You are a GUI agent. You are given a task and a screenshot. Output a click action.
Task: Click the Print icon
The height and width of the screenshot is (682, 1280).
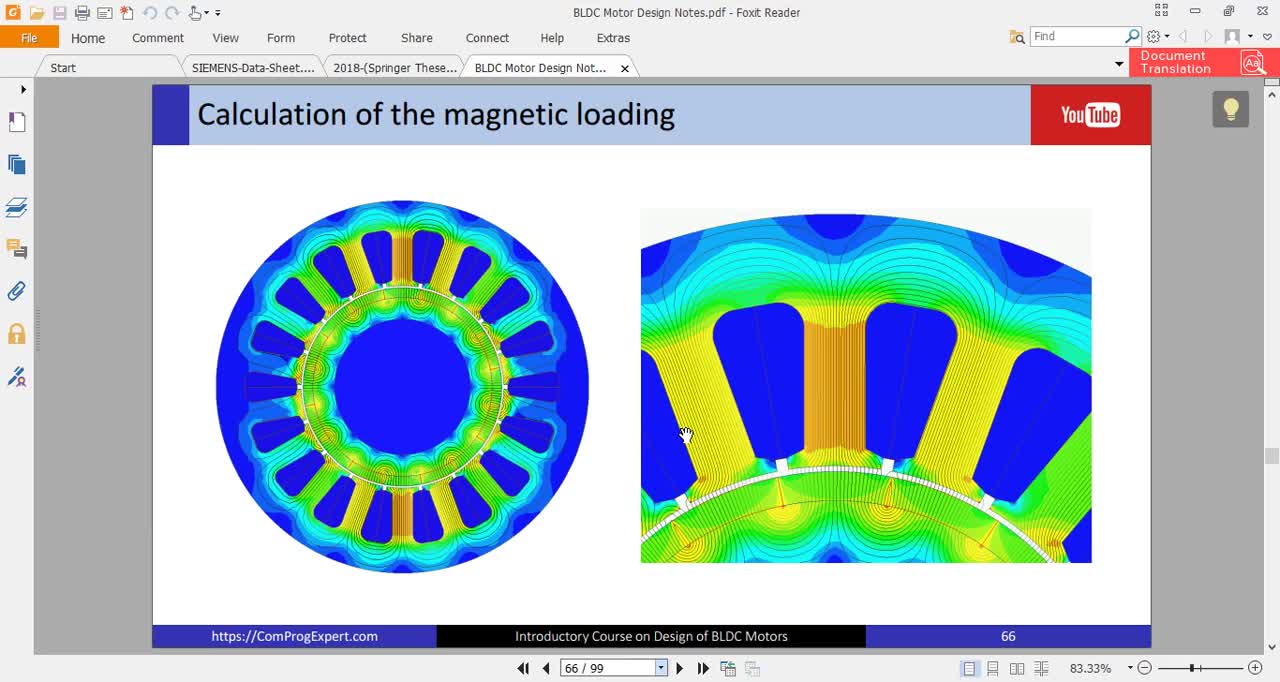click(x=82, y=13)
